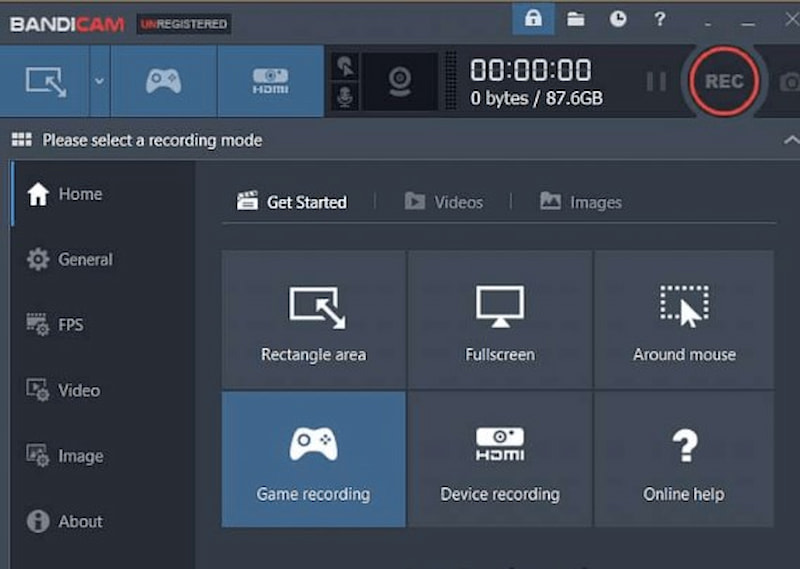Open the scheduled recording clock icon
The image size is (800, 569).
point(618,19)
